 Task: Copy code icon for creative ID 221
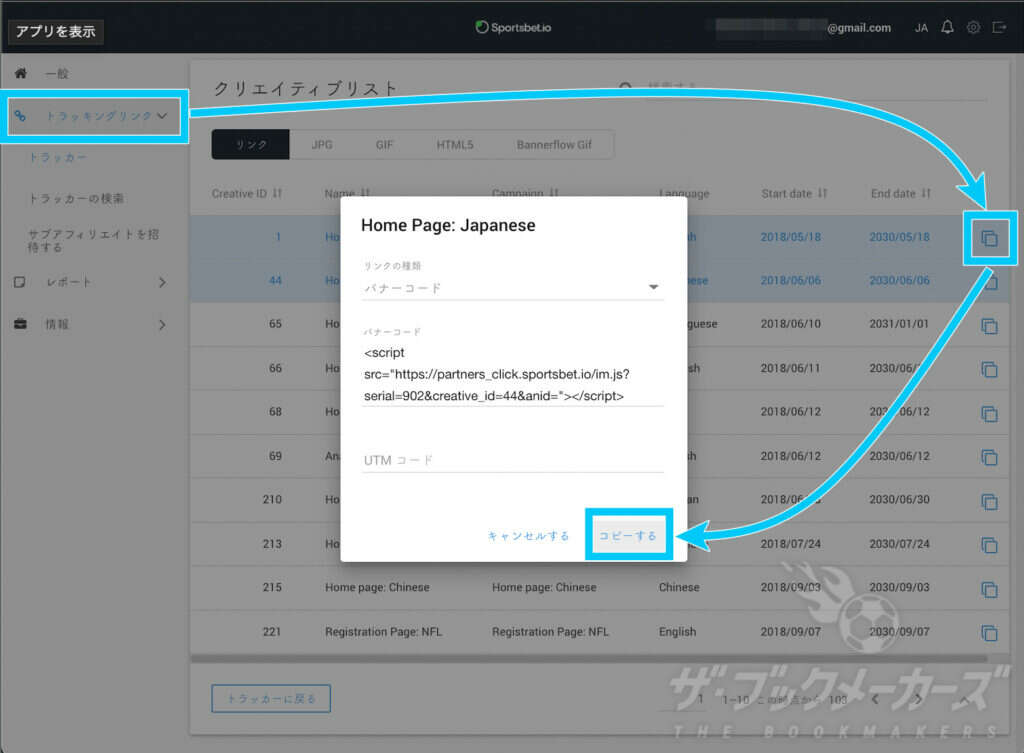click(x=989, y=633)
